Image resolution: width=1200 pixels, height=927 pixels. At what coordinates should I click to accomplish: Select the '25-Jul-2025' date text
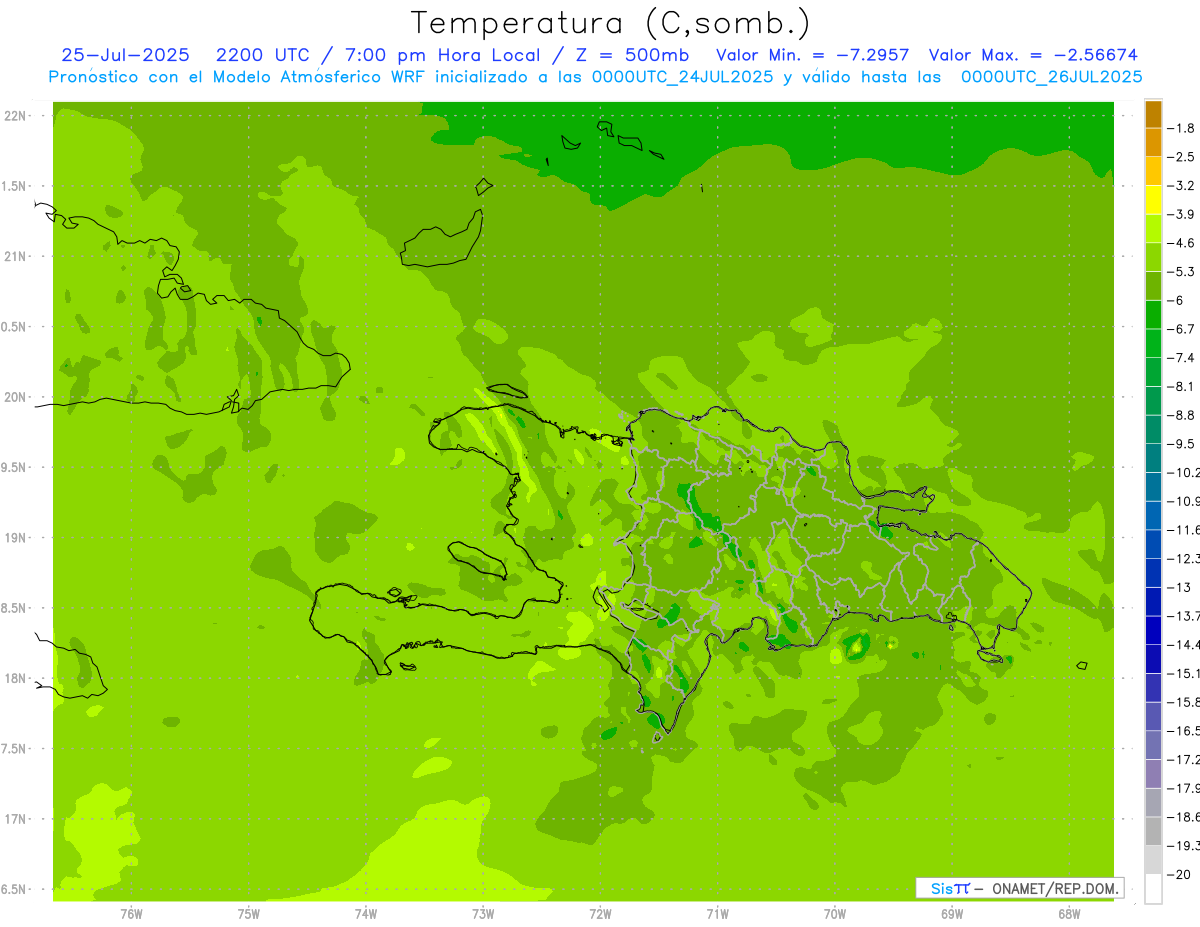click(125, 55)
